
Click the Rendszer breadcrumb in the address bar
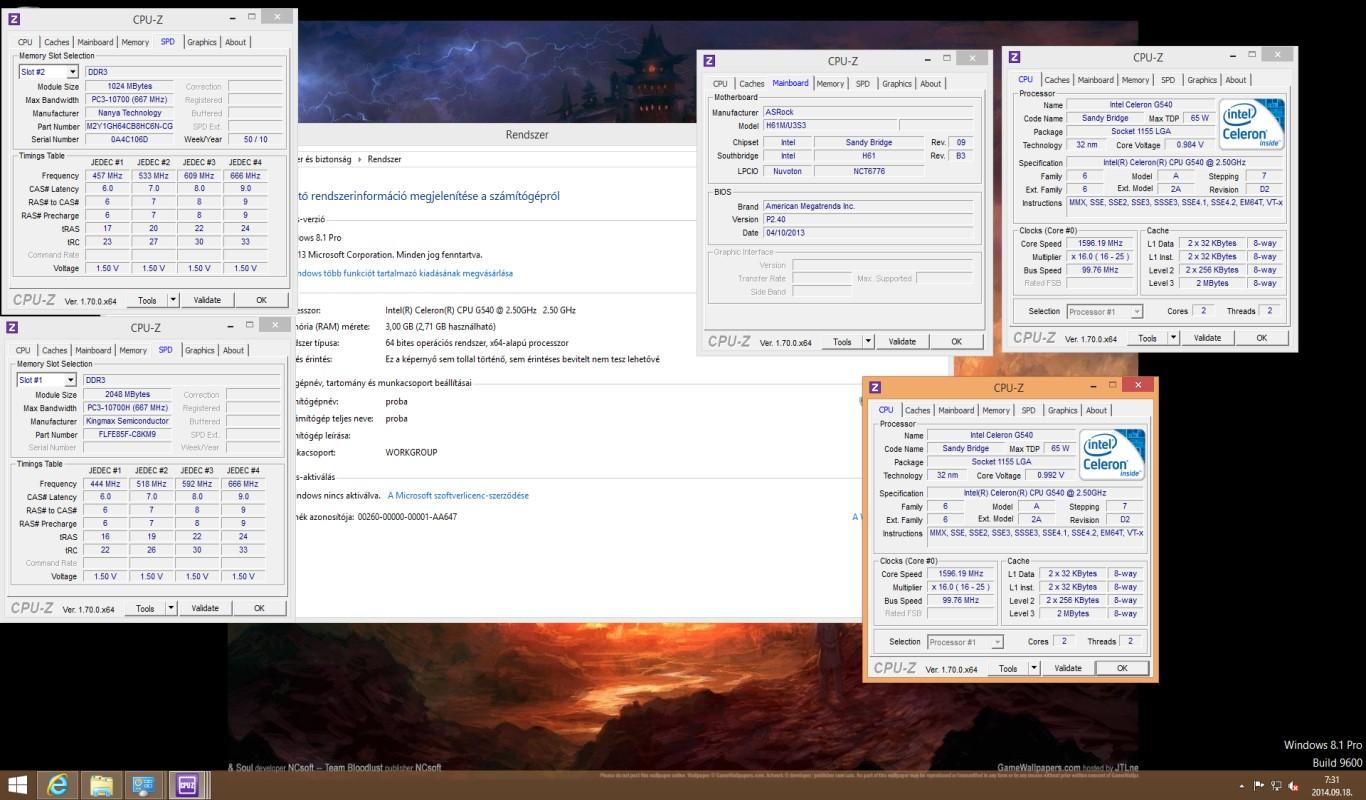(384, 159)
